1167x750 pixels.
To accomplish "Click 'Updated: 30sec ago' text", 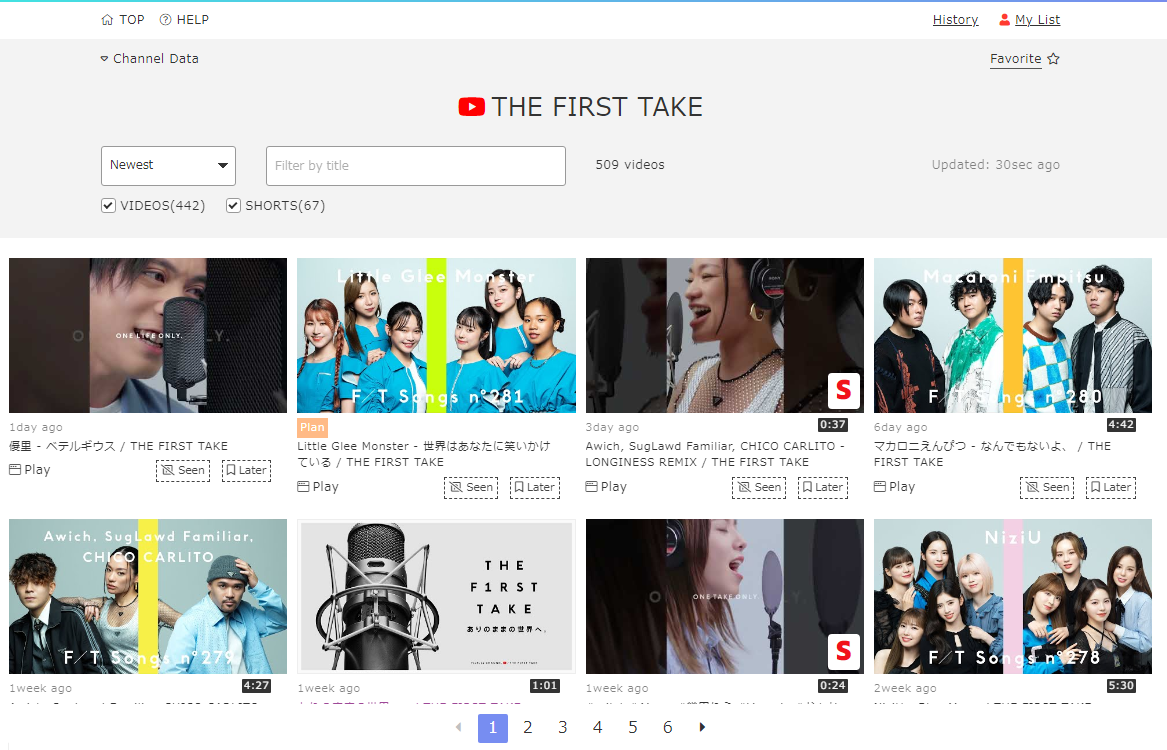I will click(x=996, y=164).
